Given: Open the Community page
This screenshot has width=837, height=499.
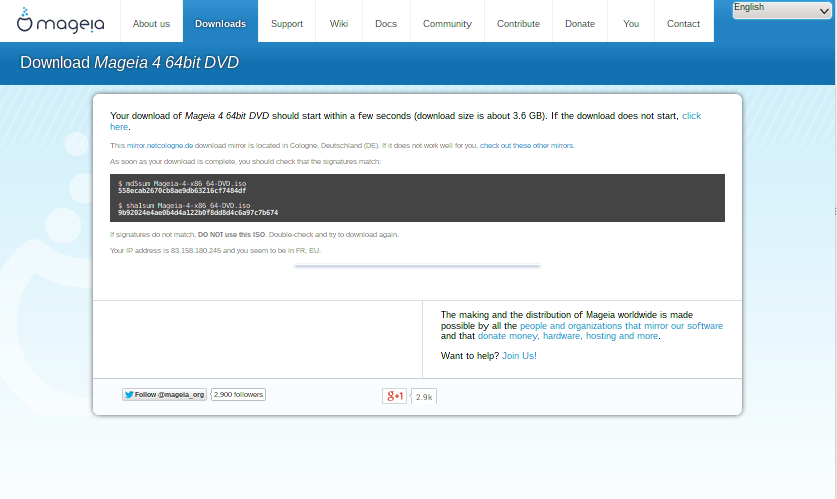Looking at the screenshot, I should [x=447, y=23].
